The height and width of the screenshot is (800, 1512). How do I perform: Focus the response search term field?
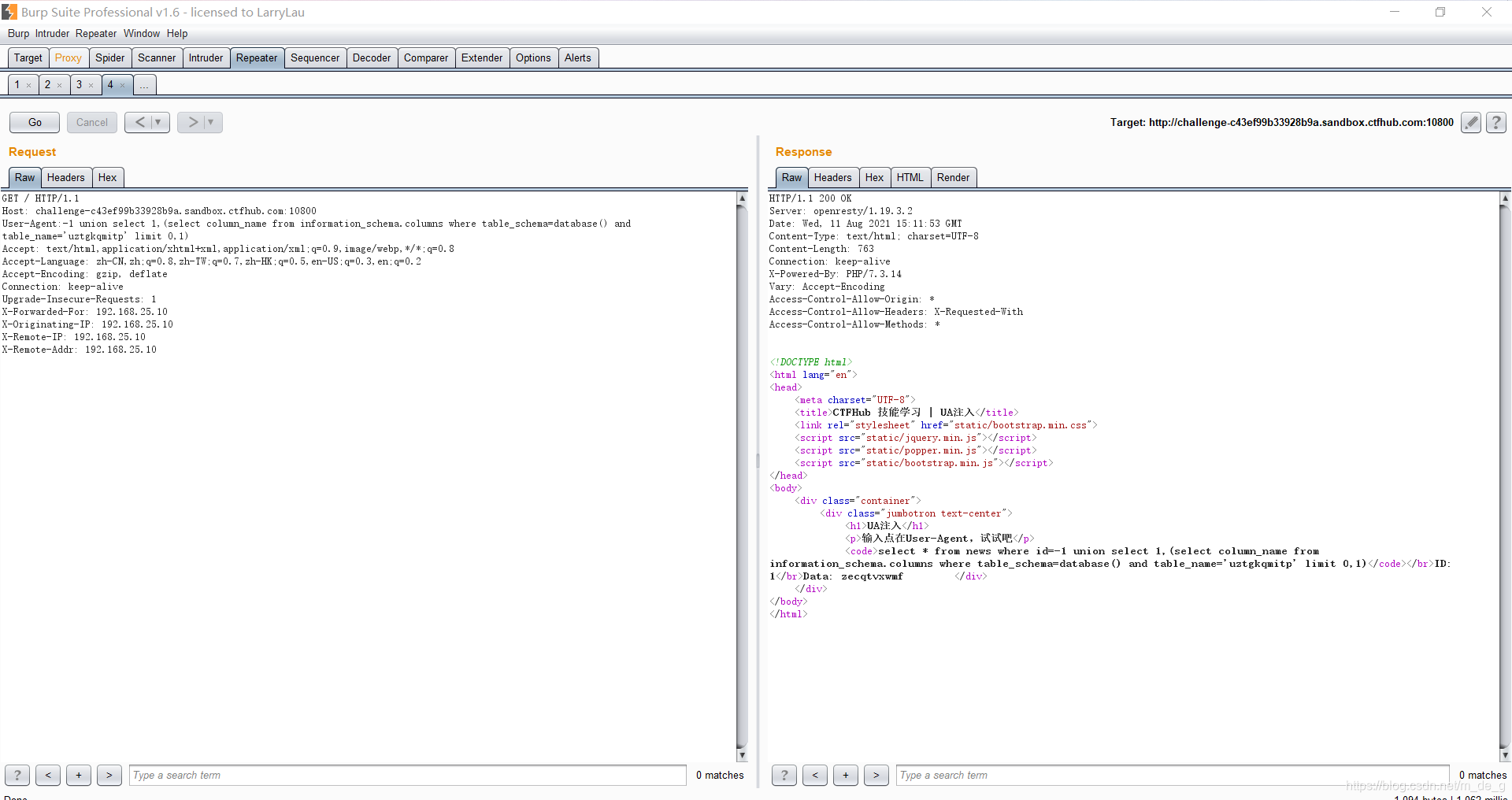pos(1173,775)
